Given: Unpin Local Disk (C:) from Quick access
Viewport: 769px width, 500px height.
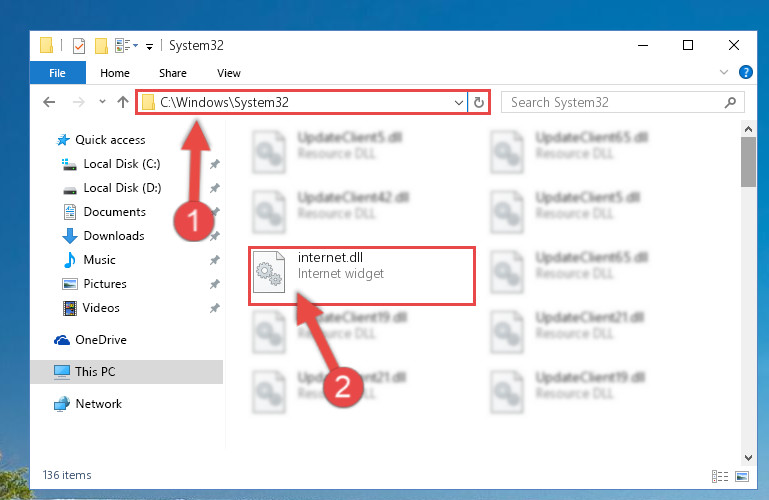Looking at the screenshot, I should click(215, 164).
